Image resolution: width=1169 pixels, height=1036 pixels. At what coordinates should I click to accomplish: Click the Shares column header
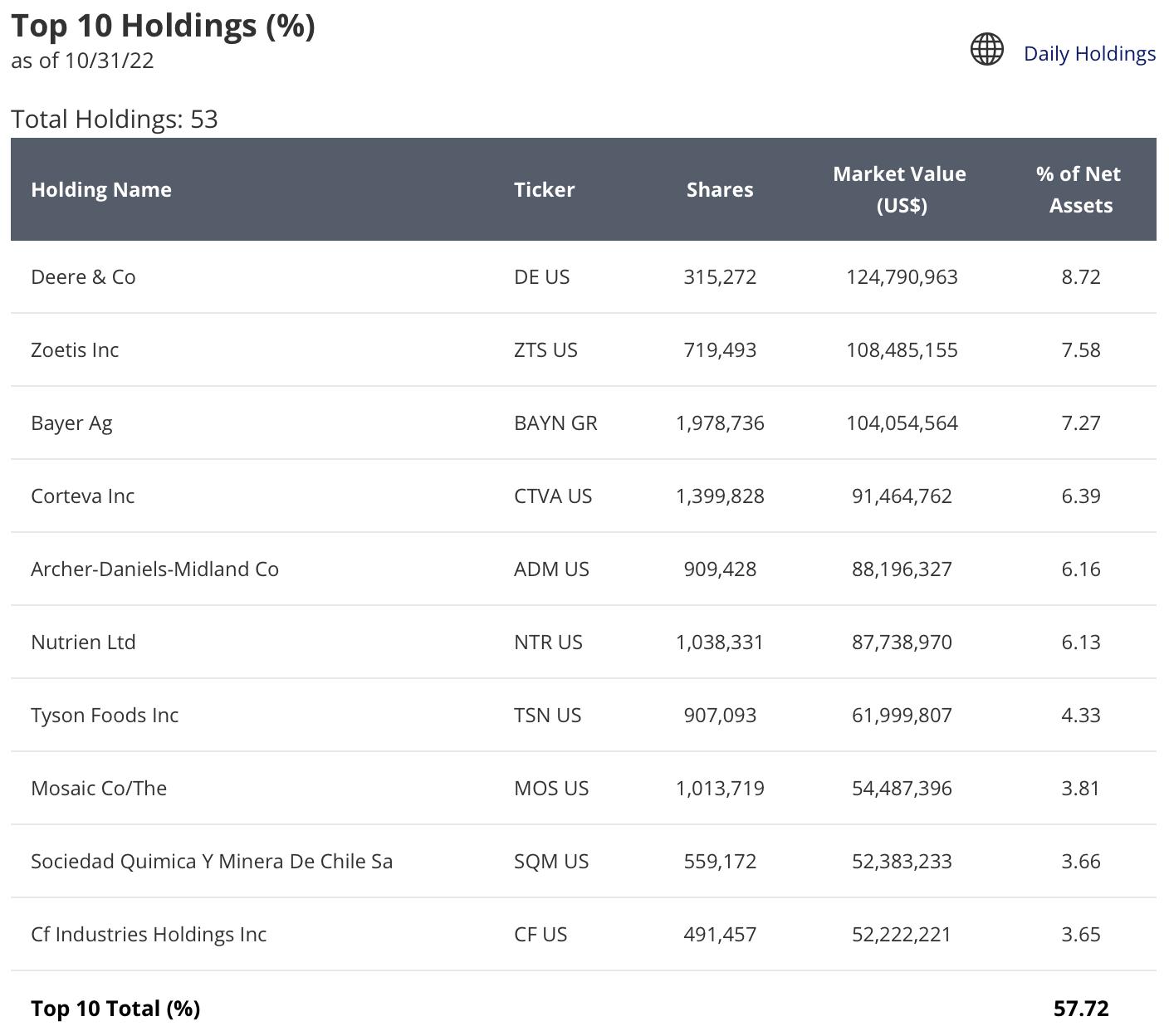(720, 189)
